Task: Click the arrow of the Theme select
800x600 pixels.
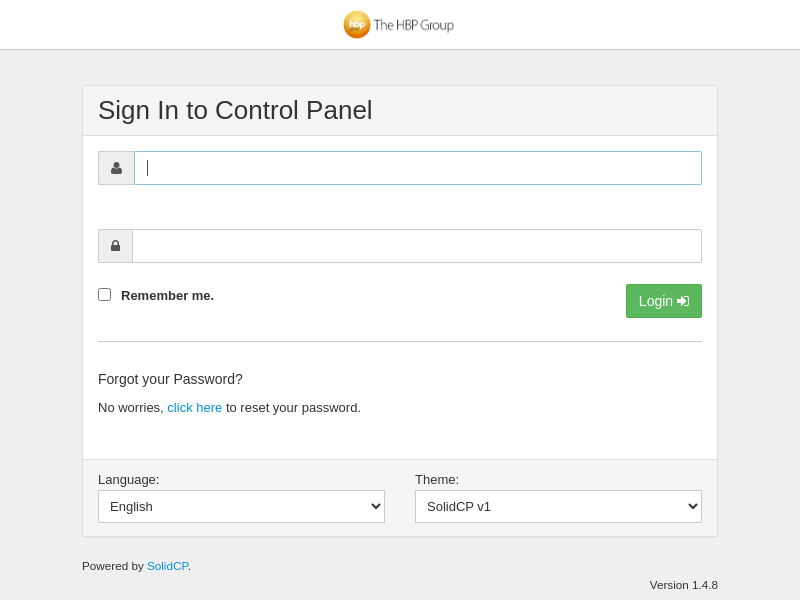Action: point(693,506)
